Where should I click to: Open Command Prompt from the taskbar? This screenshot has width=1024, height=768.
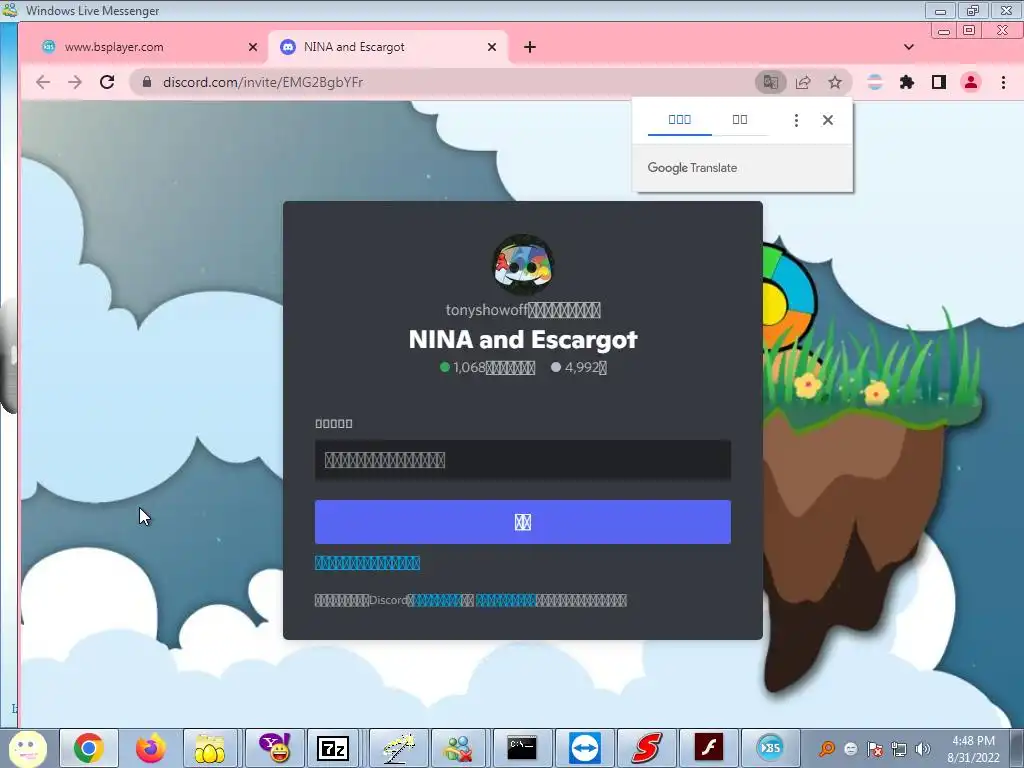pos(522,748)
